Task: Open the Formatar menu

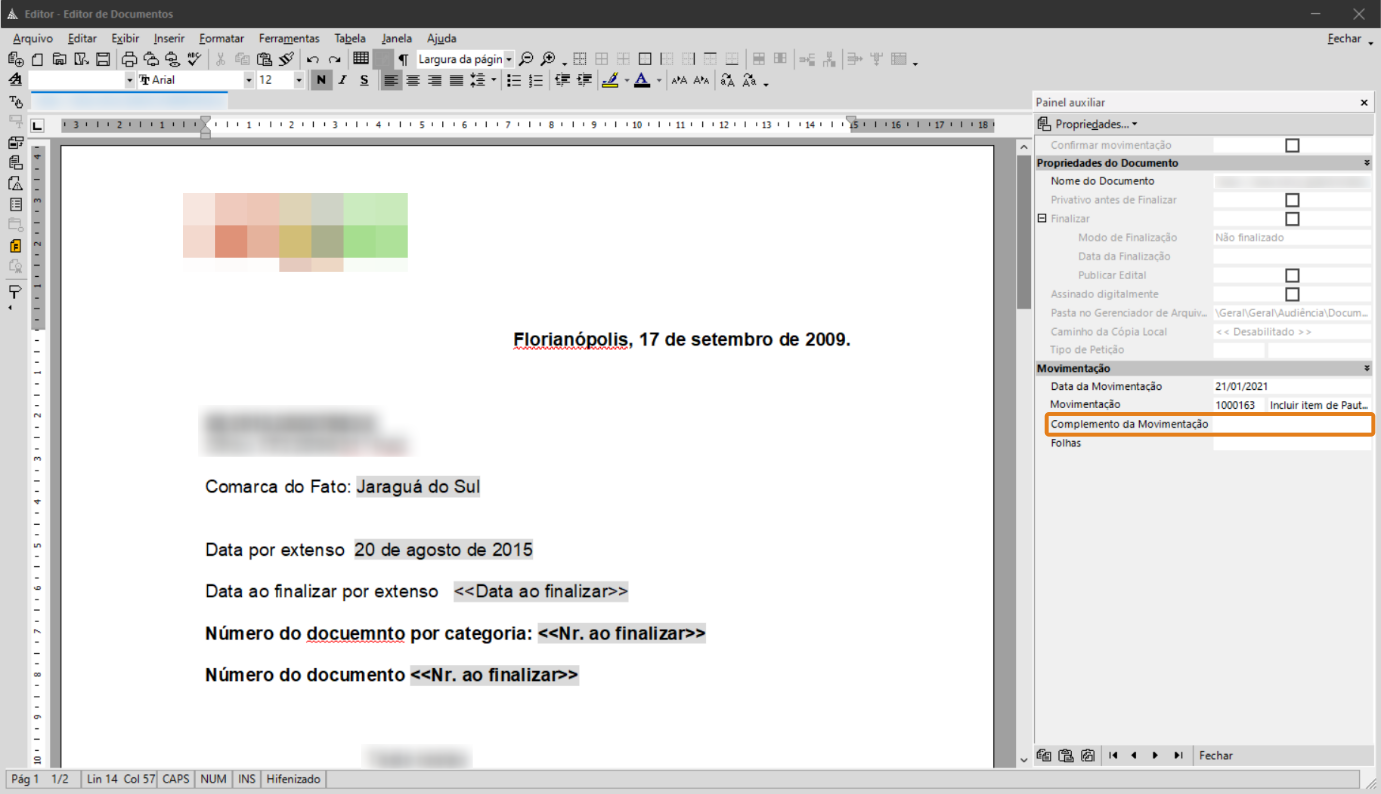Action: (x=221, y=38)
